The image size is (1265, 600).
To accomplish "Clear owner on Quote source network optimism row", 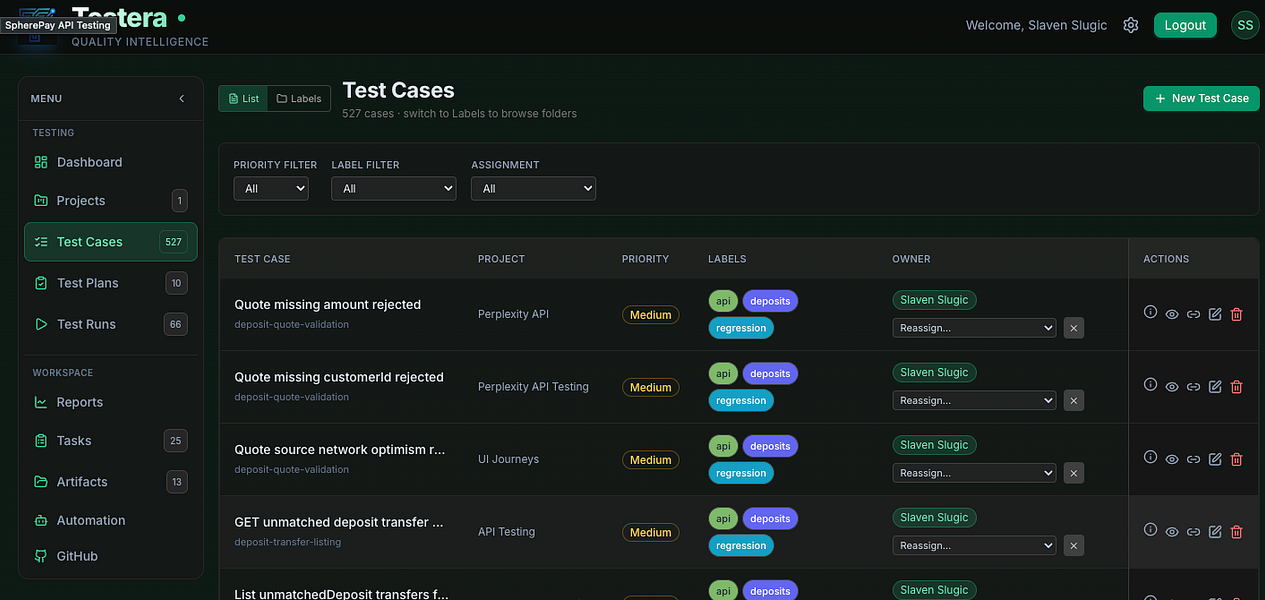I will tap(1073, 473).
